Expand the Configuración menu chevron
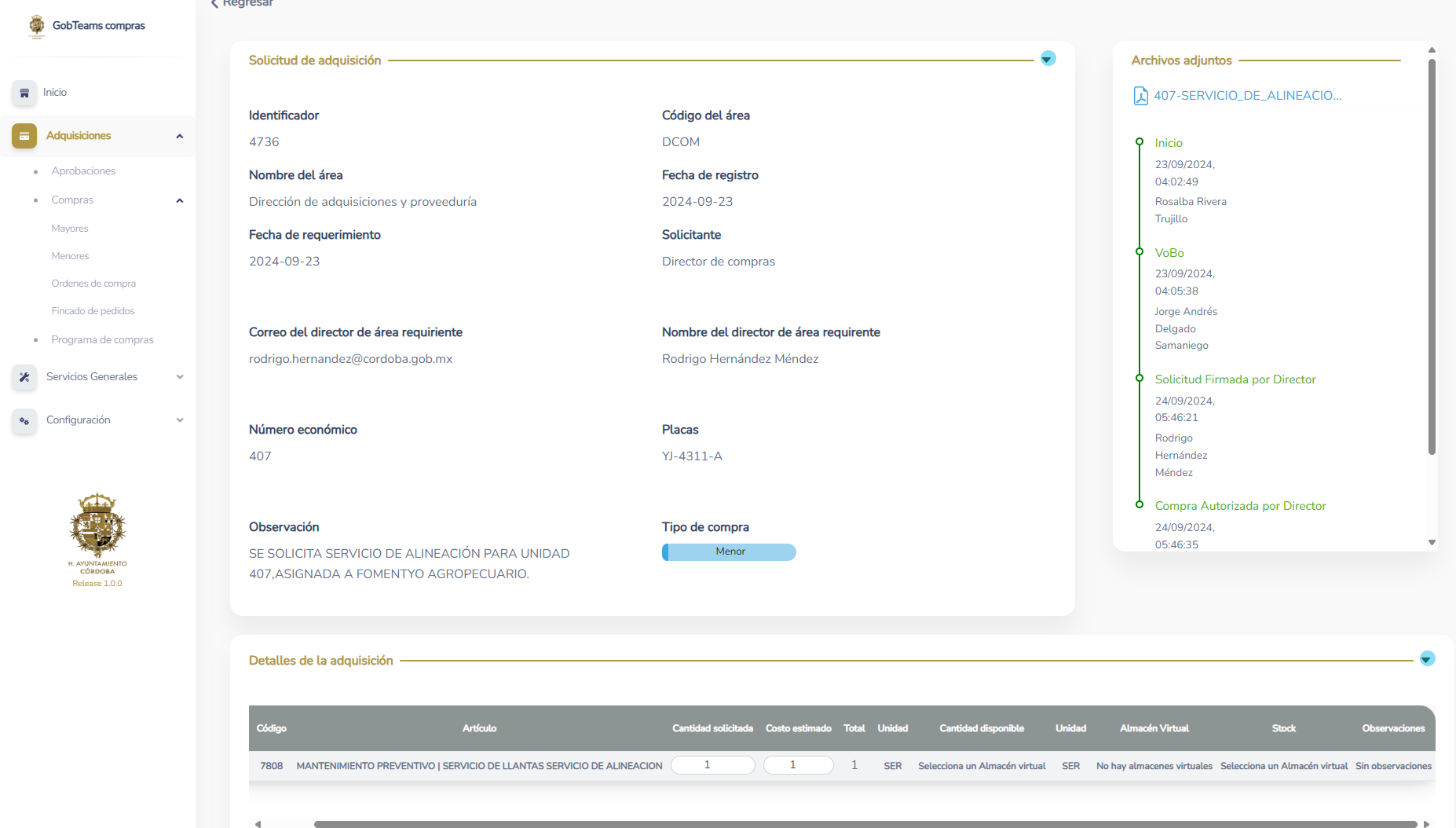 pyautogui.click(x=180, y=420)
